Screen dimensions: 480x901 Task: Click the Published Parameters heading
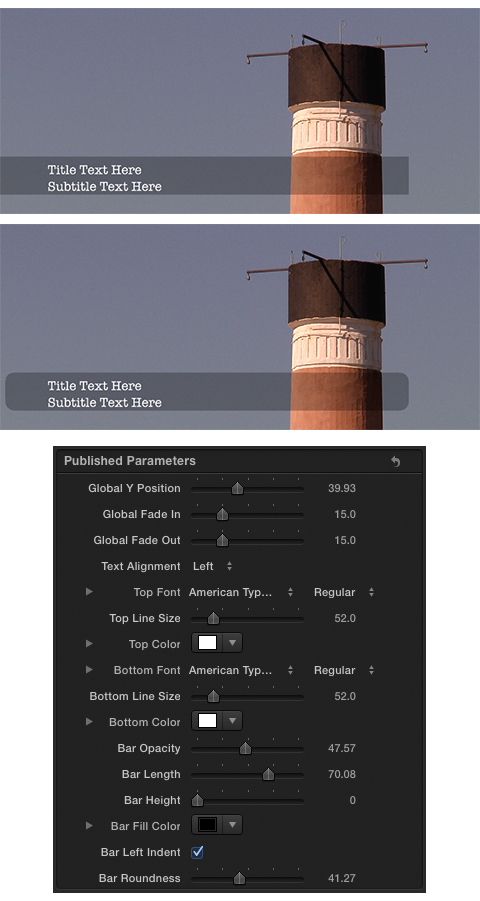click(130, 461)
